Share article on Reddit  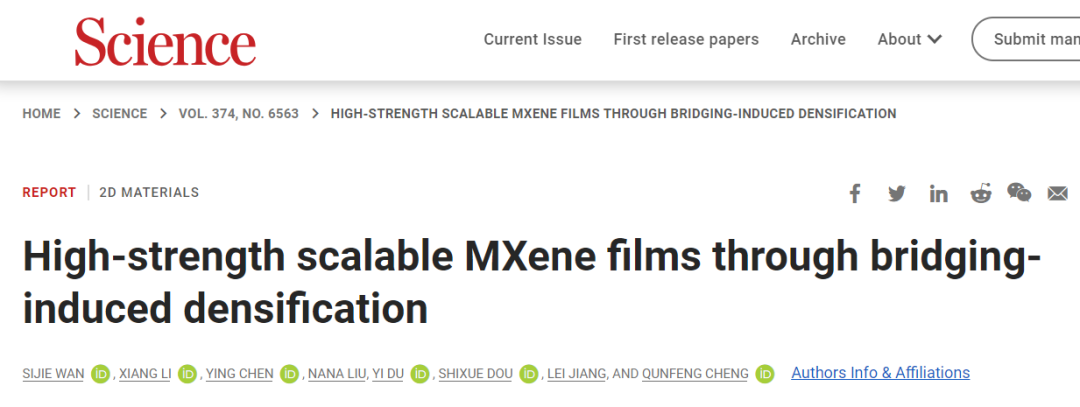tap(981, 194)
